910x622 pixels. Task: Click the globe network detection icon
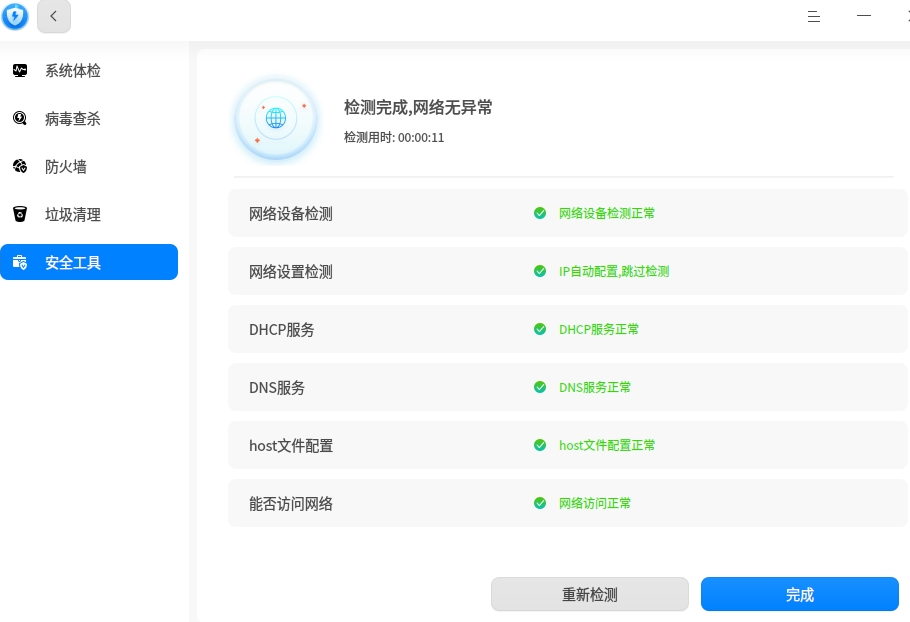click(276, 119)
